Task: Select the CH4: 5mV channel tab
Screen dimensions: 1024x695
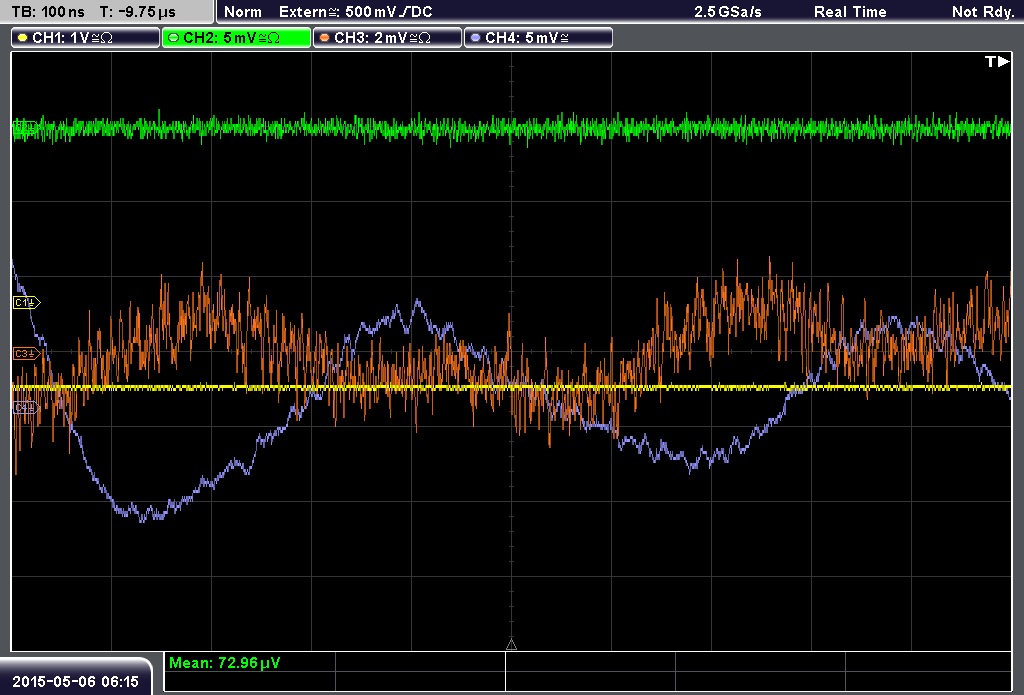Action: [538, 38]
